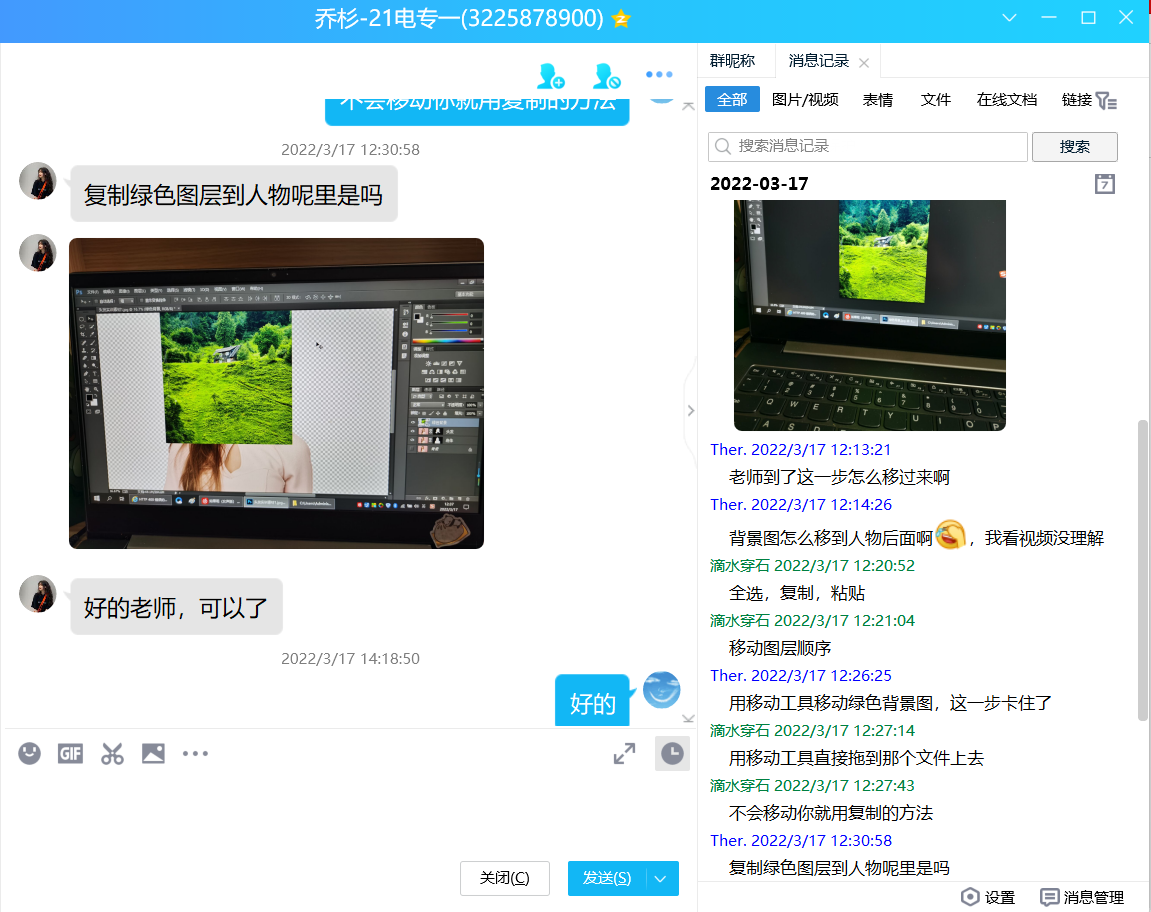
Task: Close the 消息记录 tab
Action: 864,63
